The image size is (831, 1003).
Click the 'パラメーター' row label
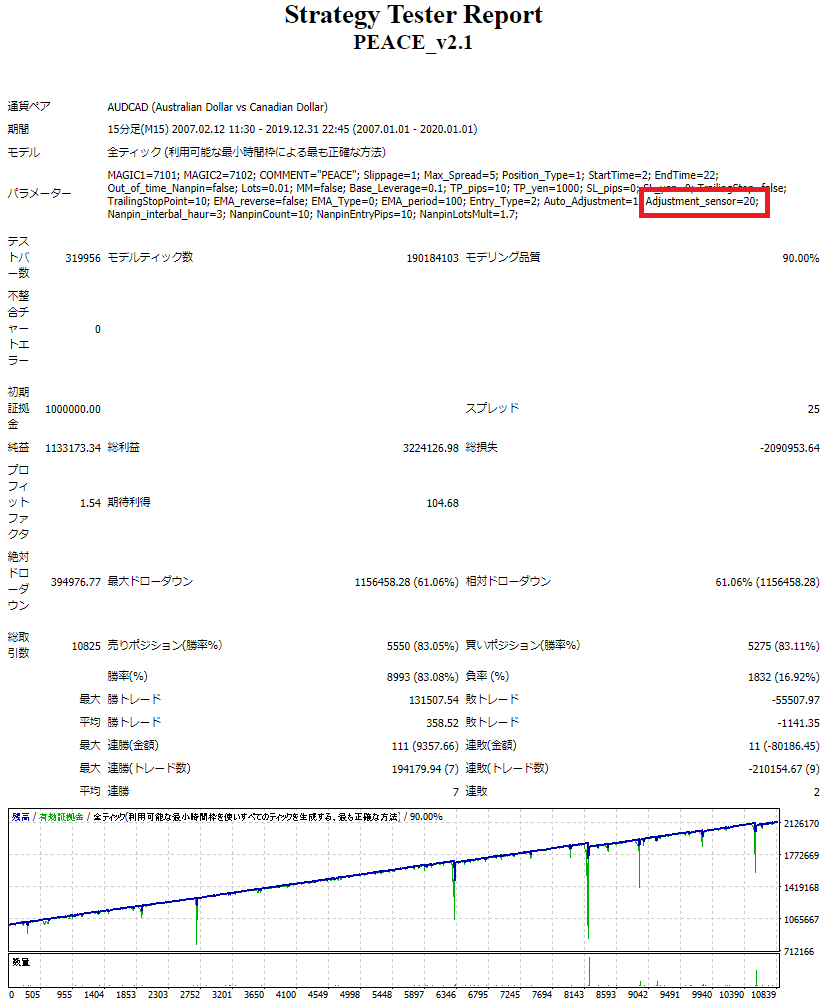pos(40,193)
